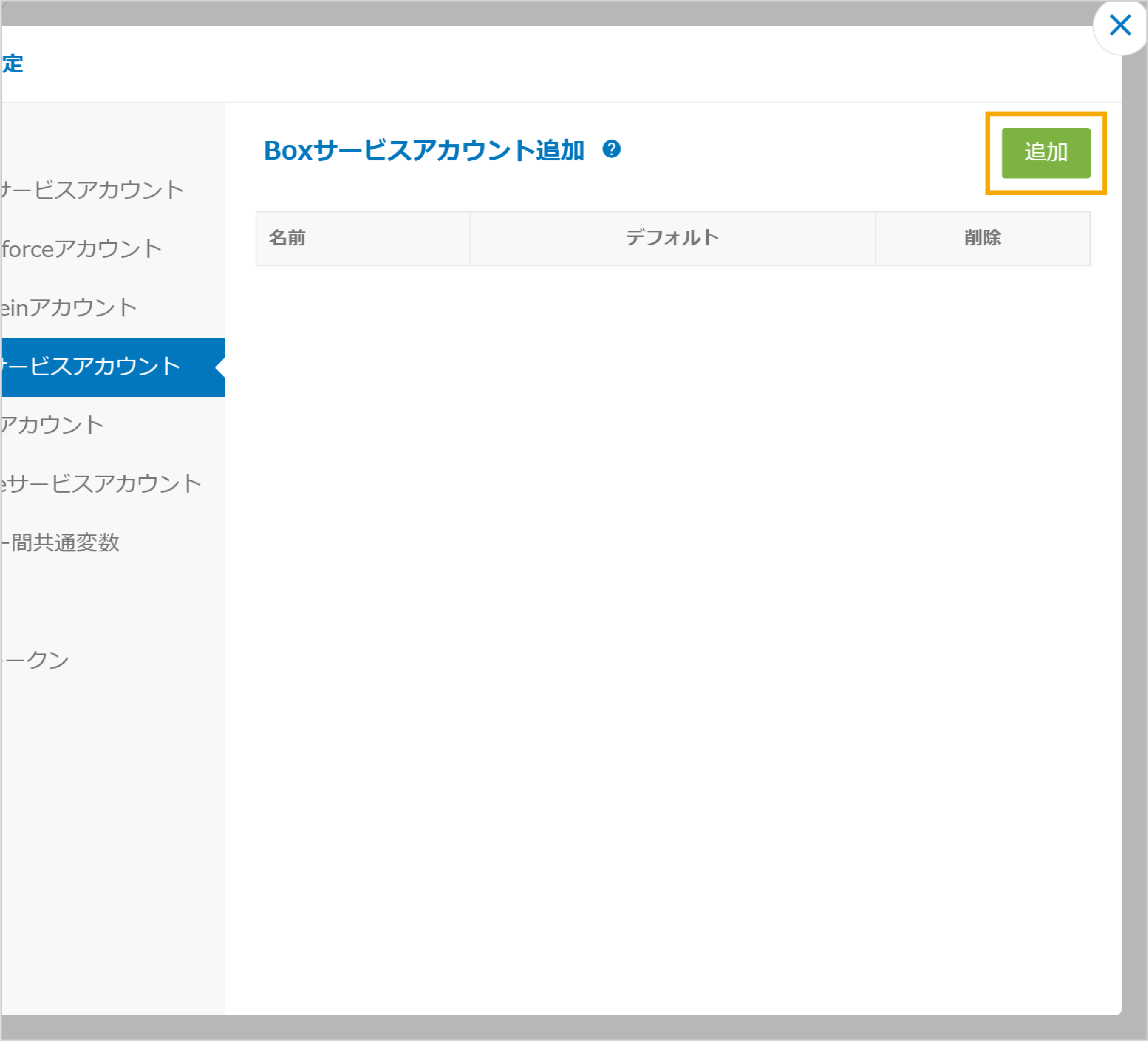This screenshot has width=1148, height=1041.
Task: Close the settings dialog with X
Action: [x=1120, y=26]
